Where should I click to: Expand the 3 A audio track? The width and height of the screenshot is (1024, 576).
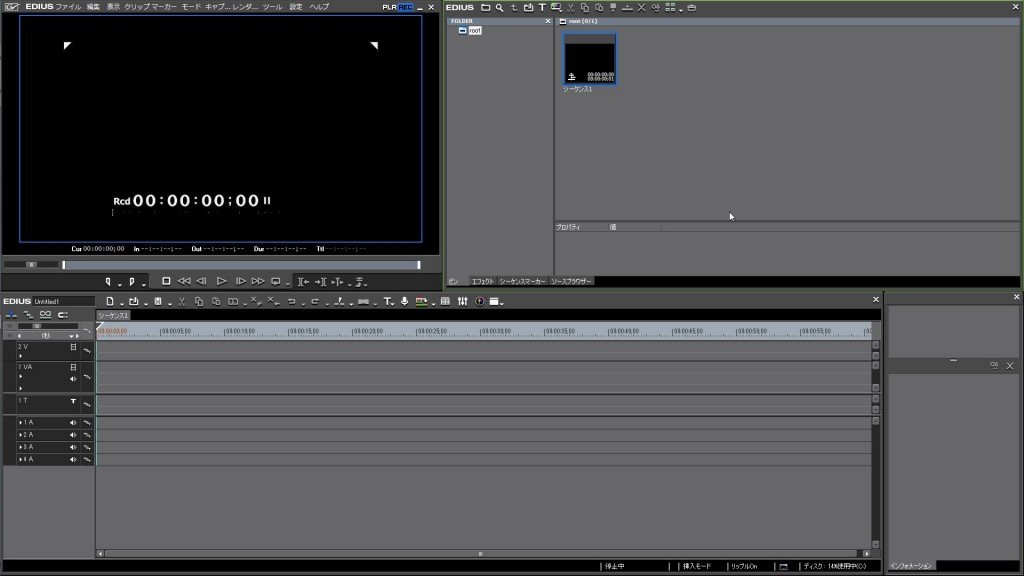click(20, 447)
